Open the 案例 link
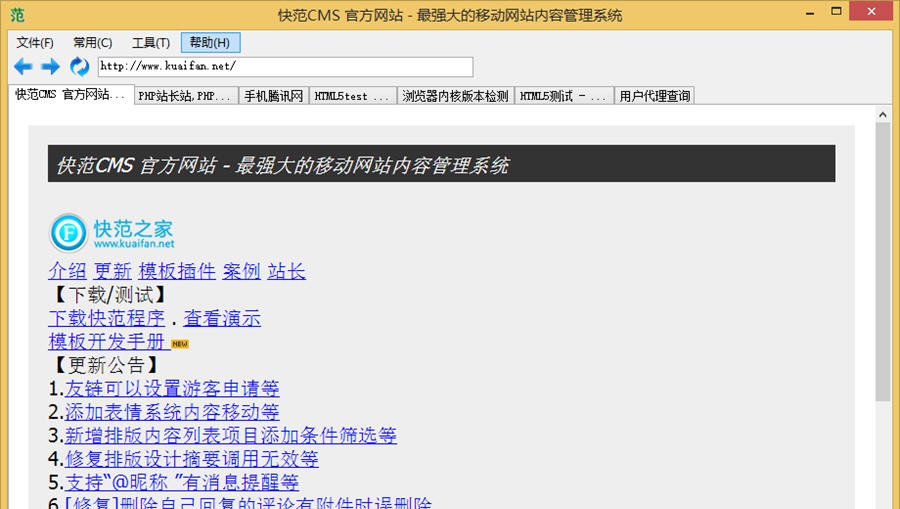This screenshot has width=900, height=509. [x=241, y=271]
